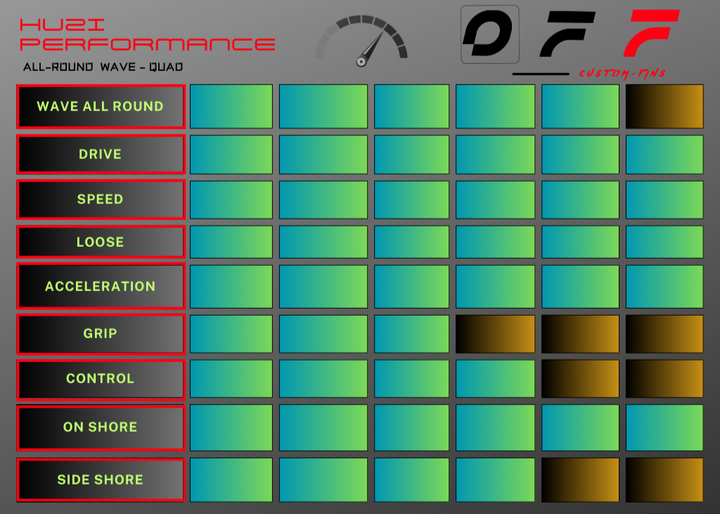Select the boxed black D logo icon
This screenshot has width=720, height=514.
pyautogui.click(x=489, y=34)
